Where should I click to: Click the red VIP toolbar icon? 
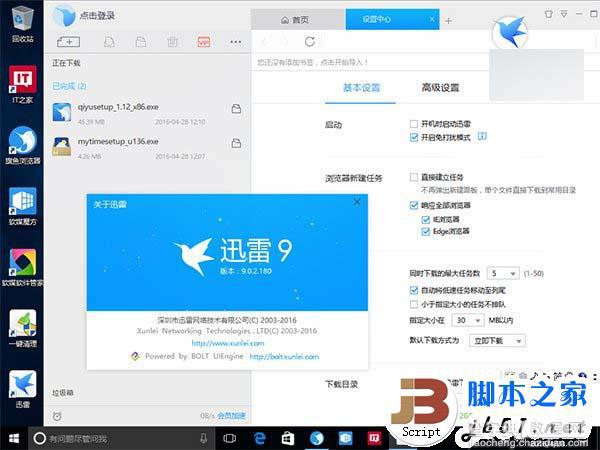point(204,42)
